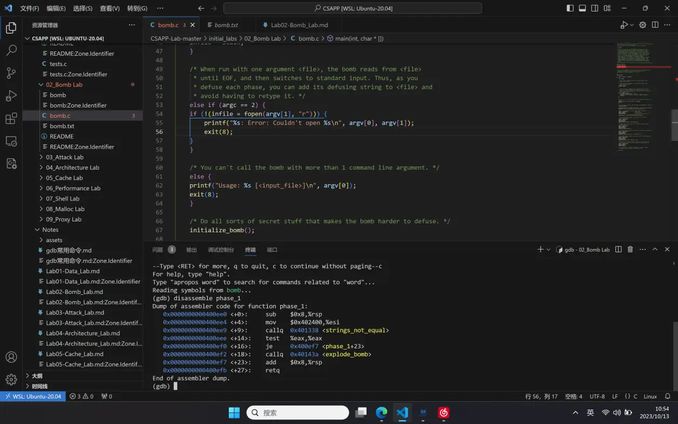Image resolution: width=678 pixels, height=424 pixels.
Task: Open the Run and Debug view
Action: (x=11, y=96)
